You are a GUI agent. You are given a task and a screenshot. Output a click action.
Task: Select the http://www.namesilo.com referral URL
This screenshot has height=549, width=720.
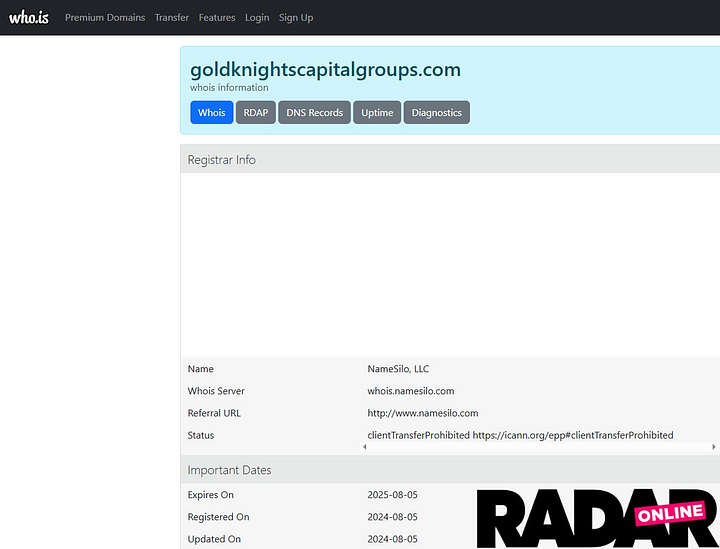(422, 413)
